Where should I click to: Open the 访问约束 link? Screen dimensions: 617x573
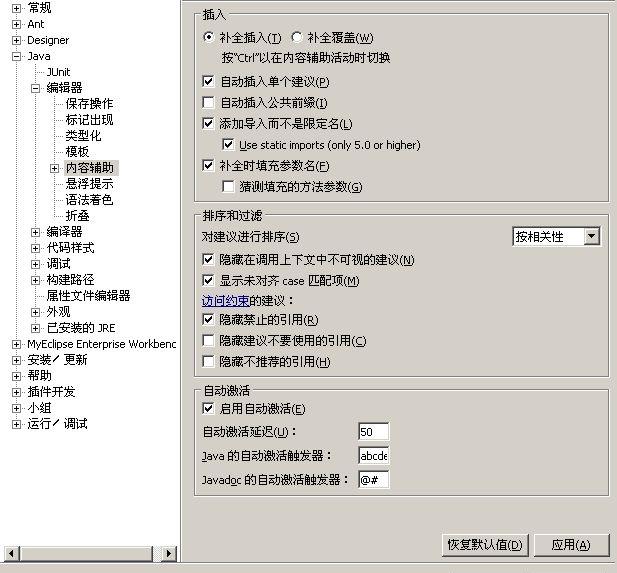click(225, 301)
